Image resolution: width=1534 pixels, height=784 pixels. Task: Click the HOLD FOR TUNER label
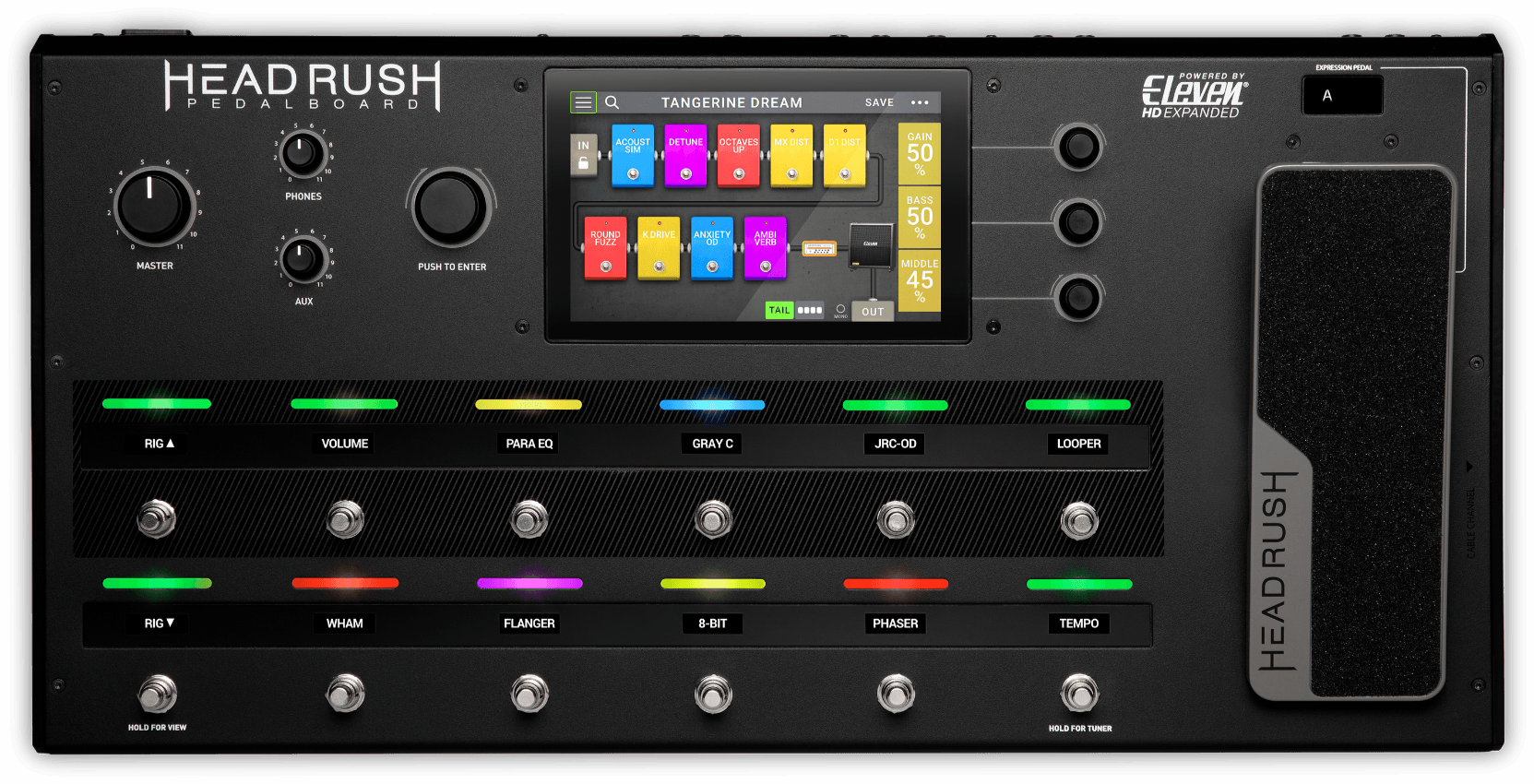[1080, 729]
